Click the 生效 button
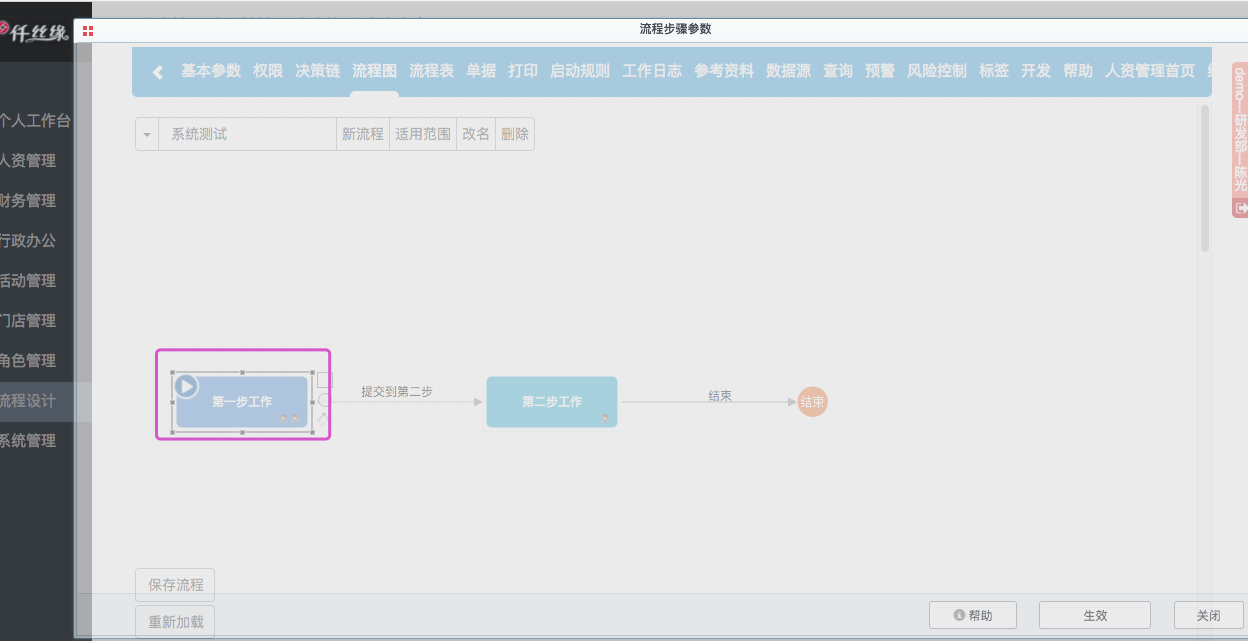Viewport: 1248px width, 641px height. [1094, 615]
